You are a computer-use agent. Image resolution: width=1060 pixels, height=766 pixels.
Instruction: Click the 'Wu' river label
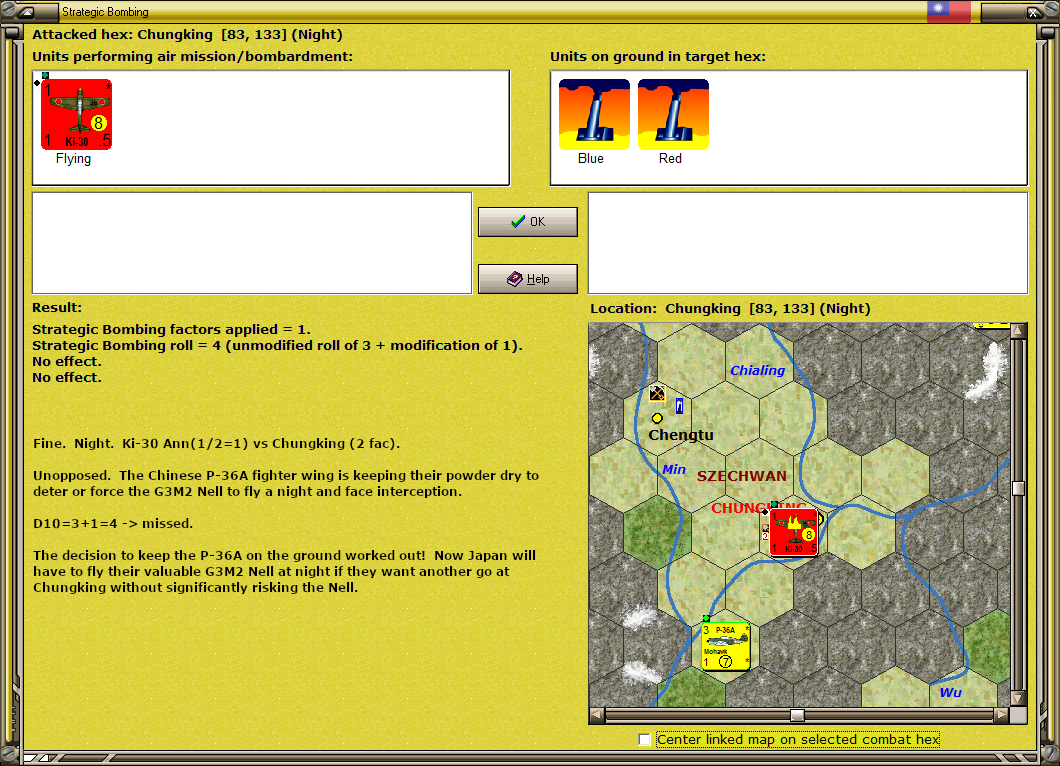click(950, 692)
